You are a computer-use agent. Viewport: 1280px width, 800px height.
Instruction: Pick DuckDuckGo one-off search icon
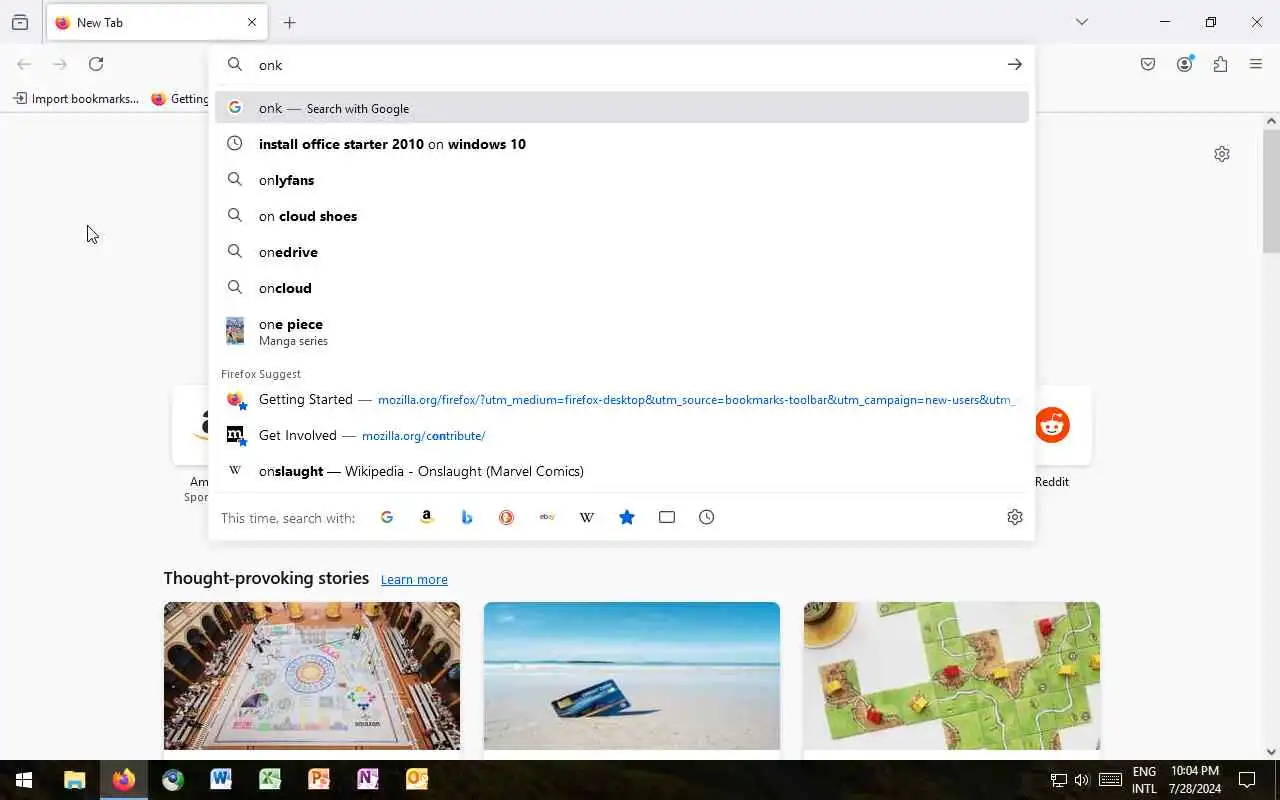pyautogui.click(x=507, y=517)
